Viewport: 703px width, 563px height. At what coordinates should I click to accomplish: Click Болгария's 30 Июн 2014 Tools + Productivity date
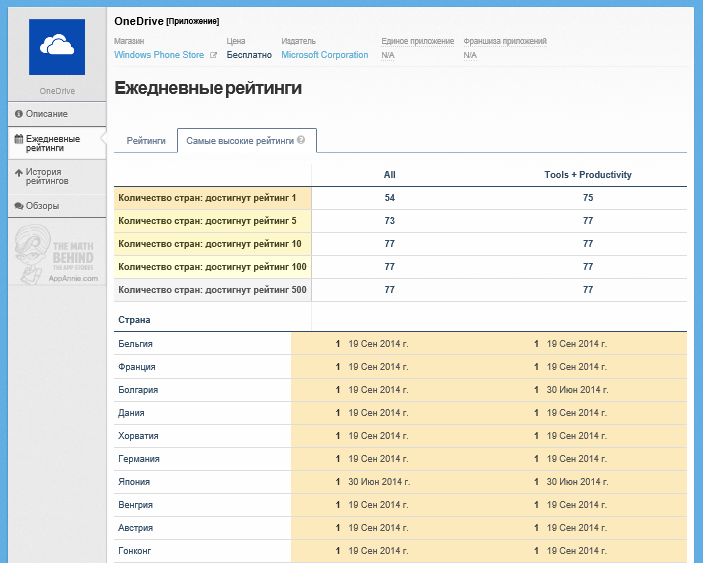(577, 390)
